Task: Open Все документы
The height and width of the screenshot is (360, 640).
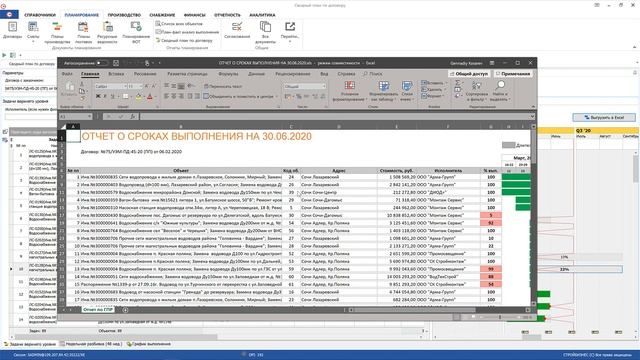Action: point(265,32)
